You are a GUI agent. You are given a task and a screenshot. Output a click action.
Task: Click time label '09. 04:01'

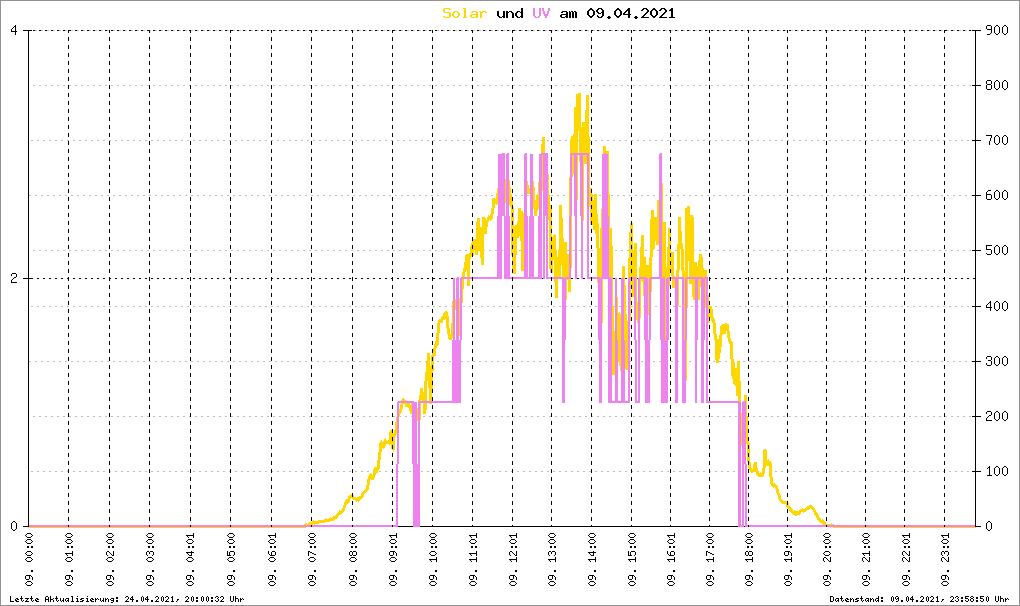191,559
